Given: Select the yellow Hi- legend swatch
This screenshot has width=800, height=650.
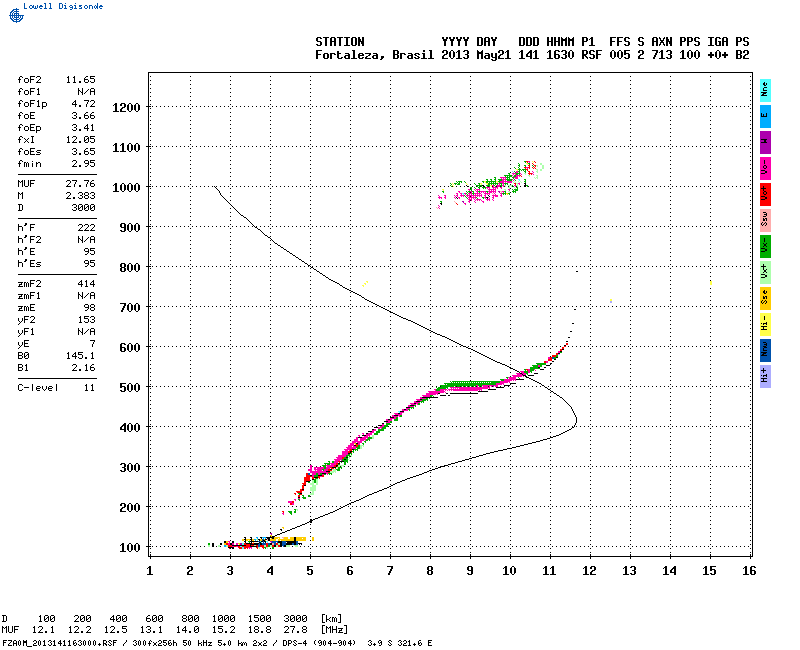Looking at the screenshot, I should click(765, 324).
